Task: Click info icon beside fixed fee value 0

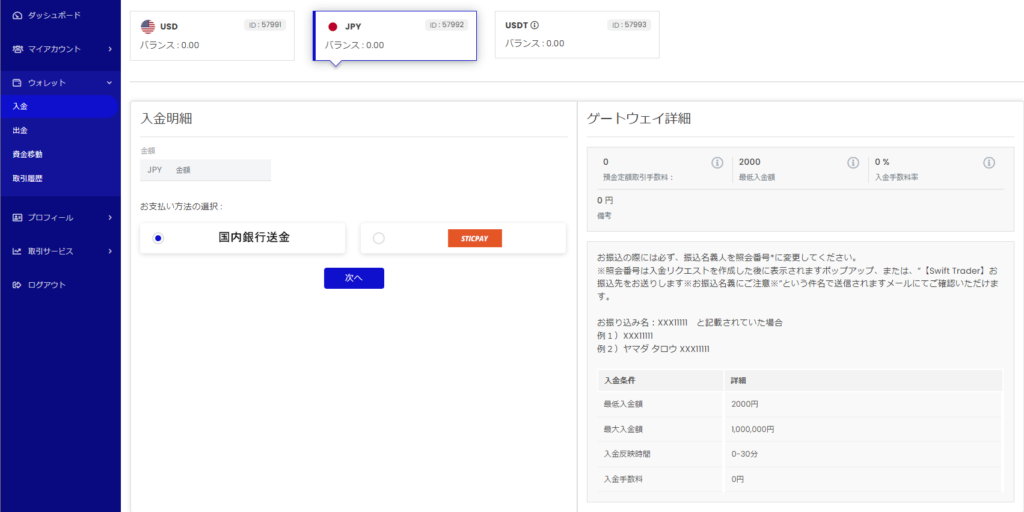Action: pos(717,163)
